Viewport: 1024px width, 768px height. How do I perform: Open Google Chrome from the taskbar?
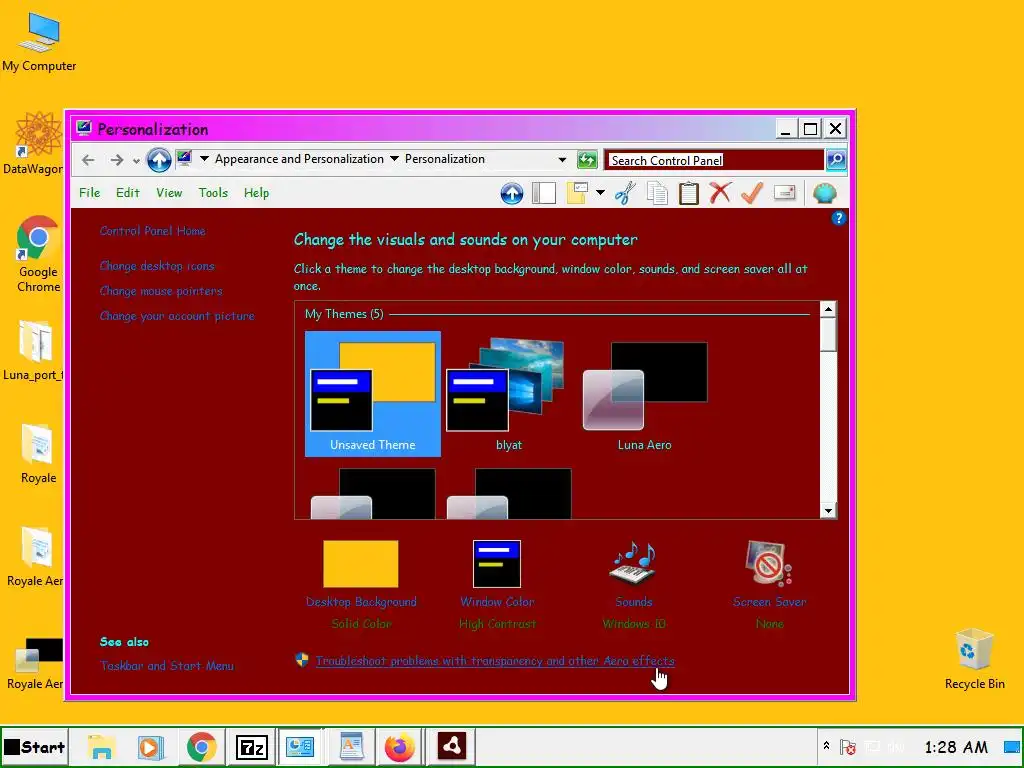pyautogui.click(x=201, y=747)
